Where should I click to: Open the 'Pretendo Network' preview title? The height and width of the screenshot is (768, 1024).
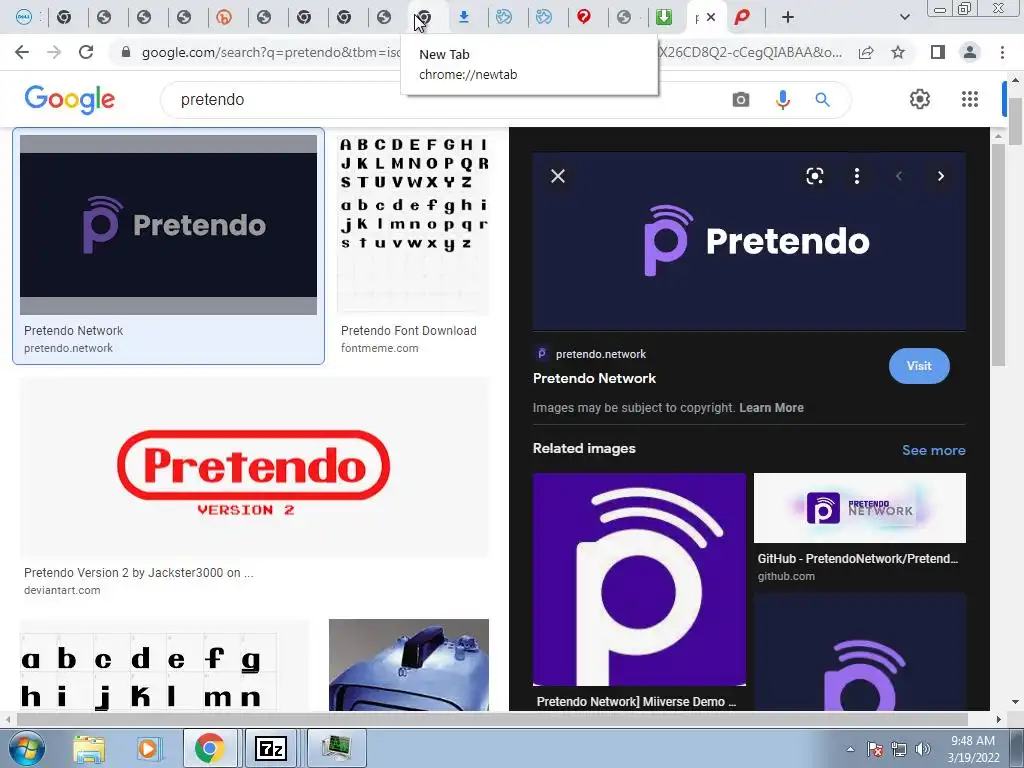click(594, 378)
